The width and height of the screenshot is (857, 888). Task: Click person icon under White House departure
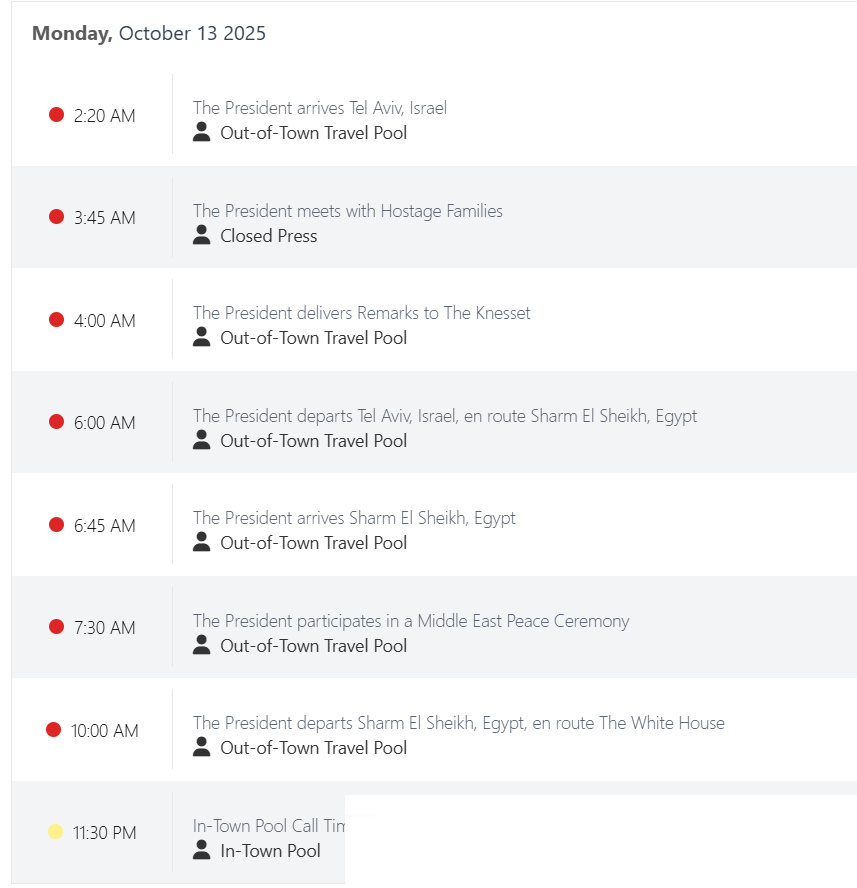(202, 747)
